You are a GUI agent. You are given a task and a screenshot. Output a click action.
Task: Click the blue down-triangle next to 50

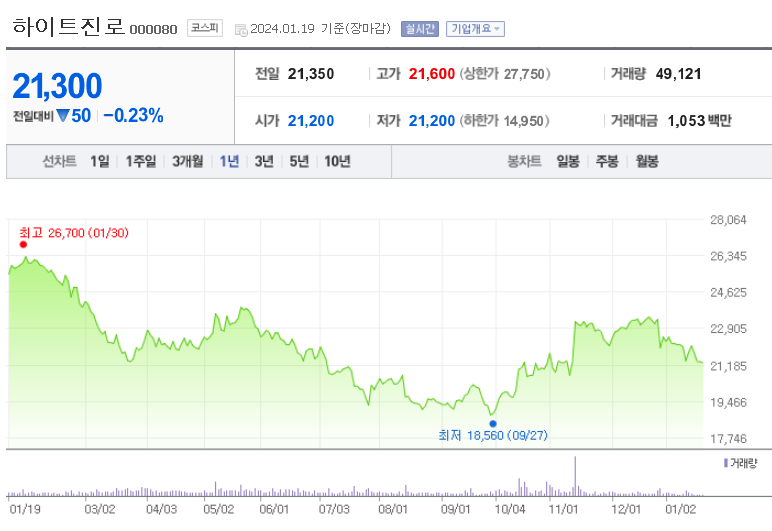click(63, 116)
